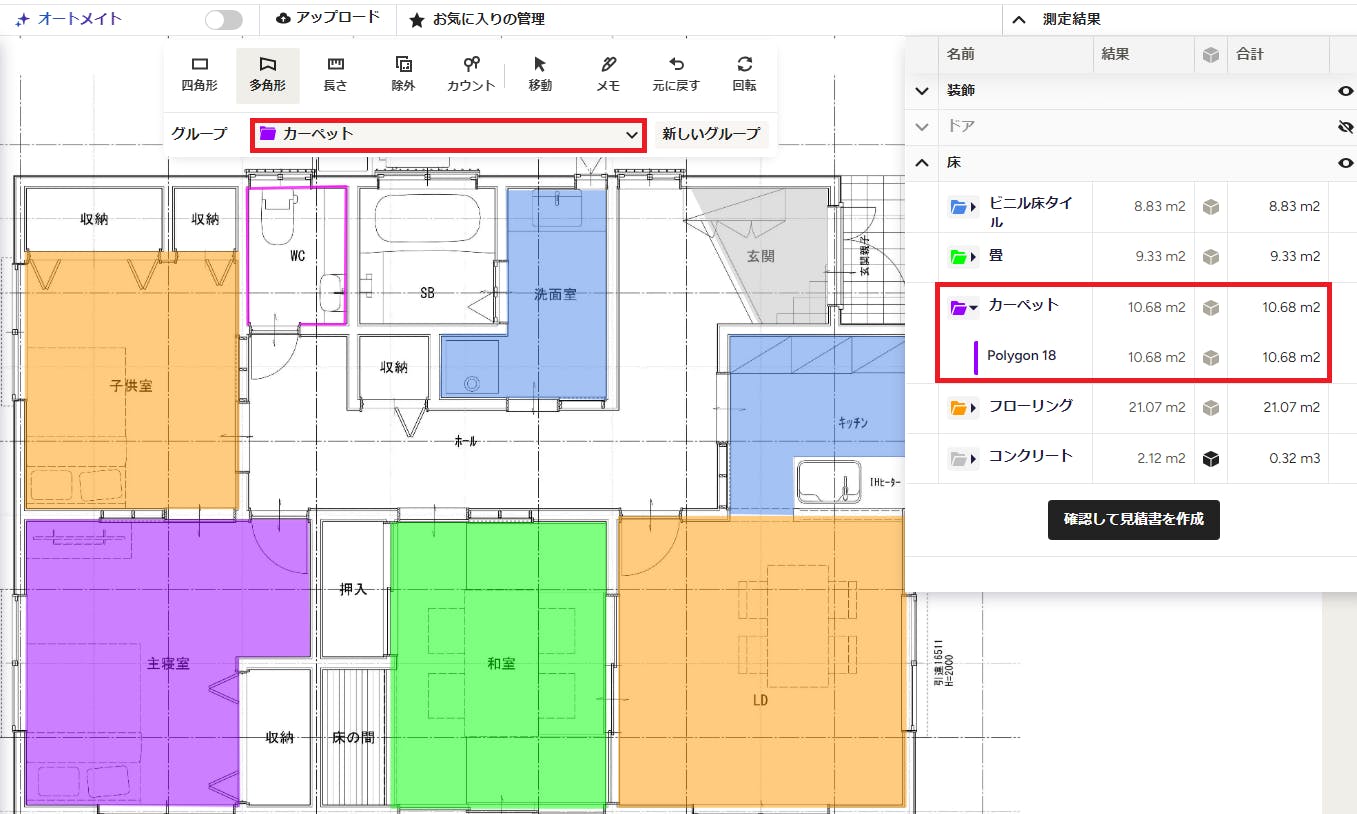
Task: Toggle the オートメイト switch
Action: pyautogui.click(x=223, y=20)
